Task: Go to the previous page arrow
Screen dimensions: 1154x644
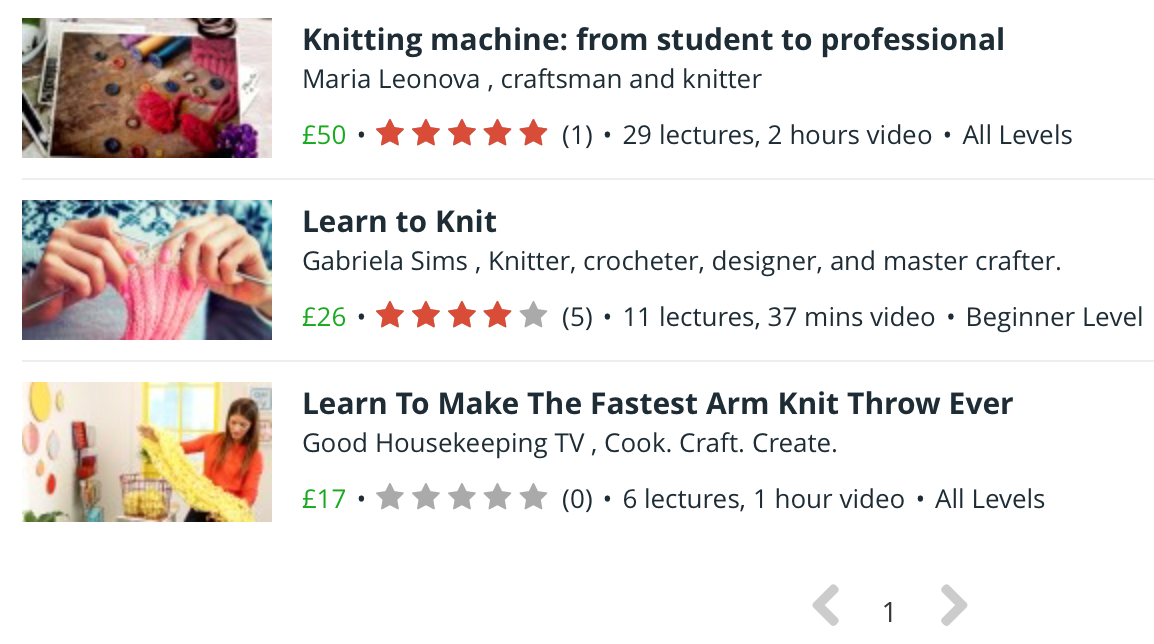Action: [x=826, y=607]
